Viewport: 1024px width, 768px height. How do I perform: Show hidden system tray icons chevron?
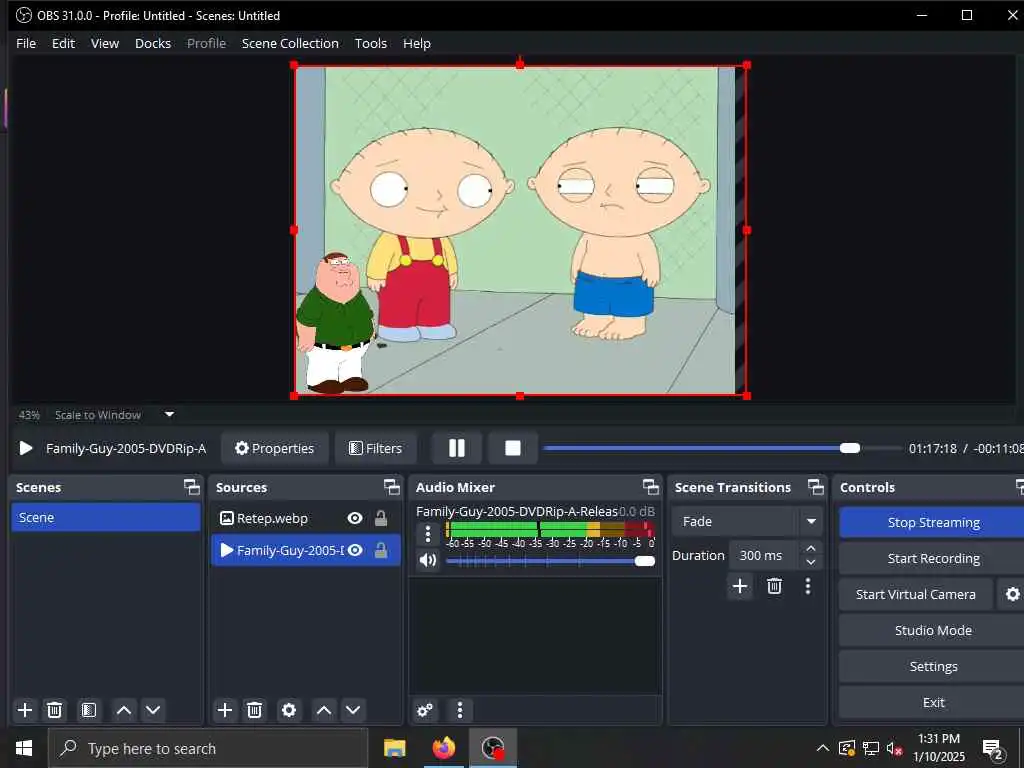coord(822,748)
